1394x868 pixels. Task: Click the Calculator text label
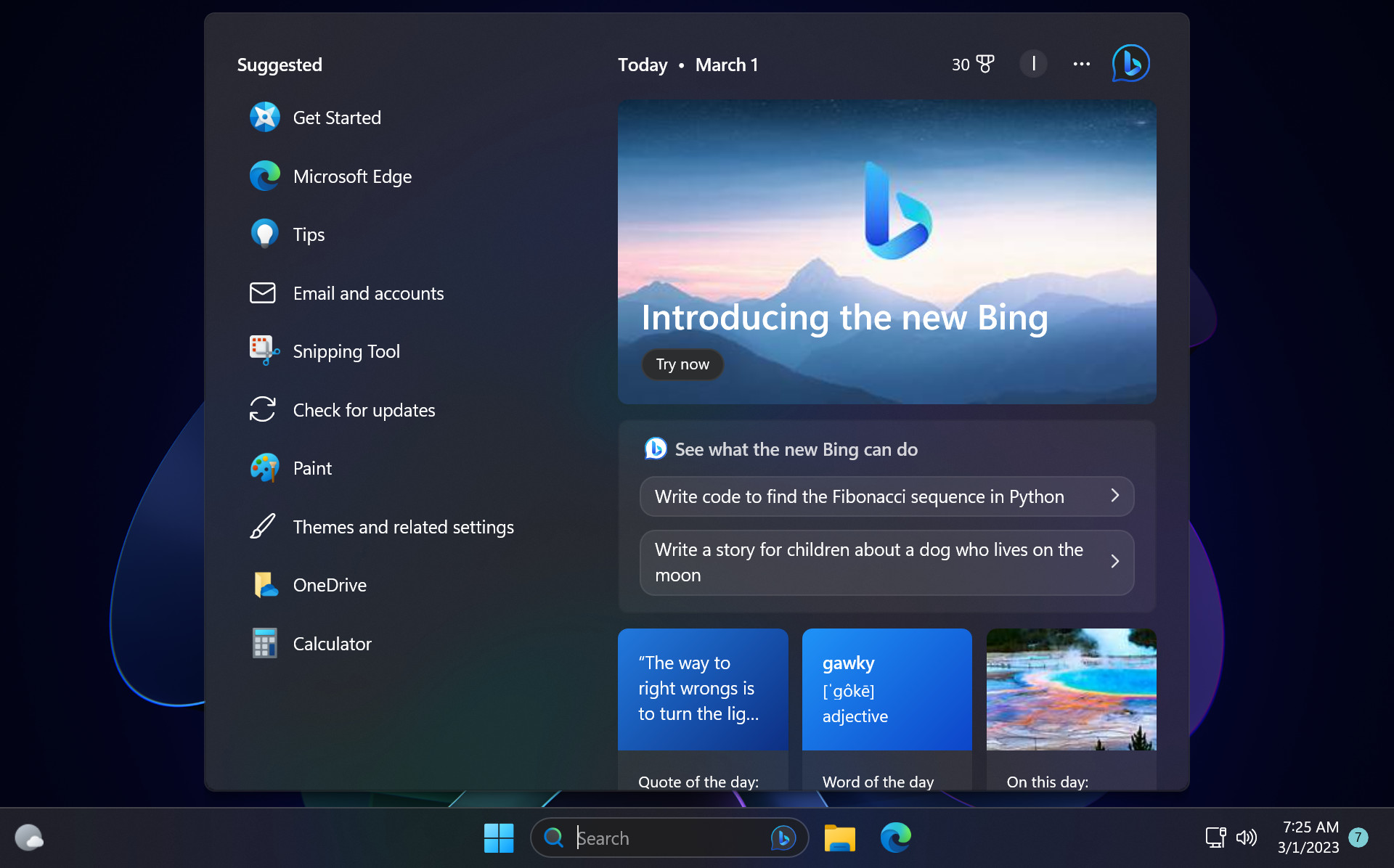(333, 644)
